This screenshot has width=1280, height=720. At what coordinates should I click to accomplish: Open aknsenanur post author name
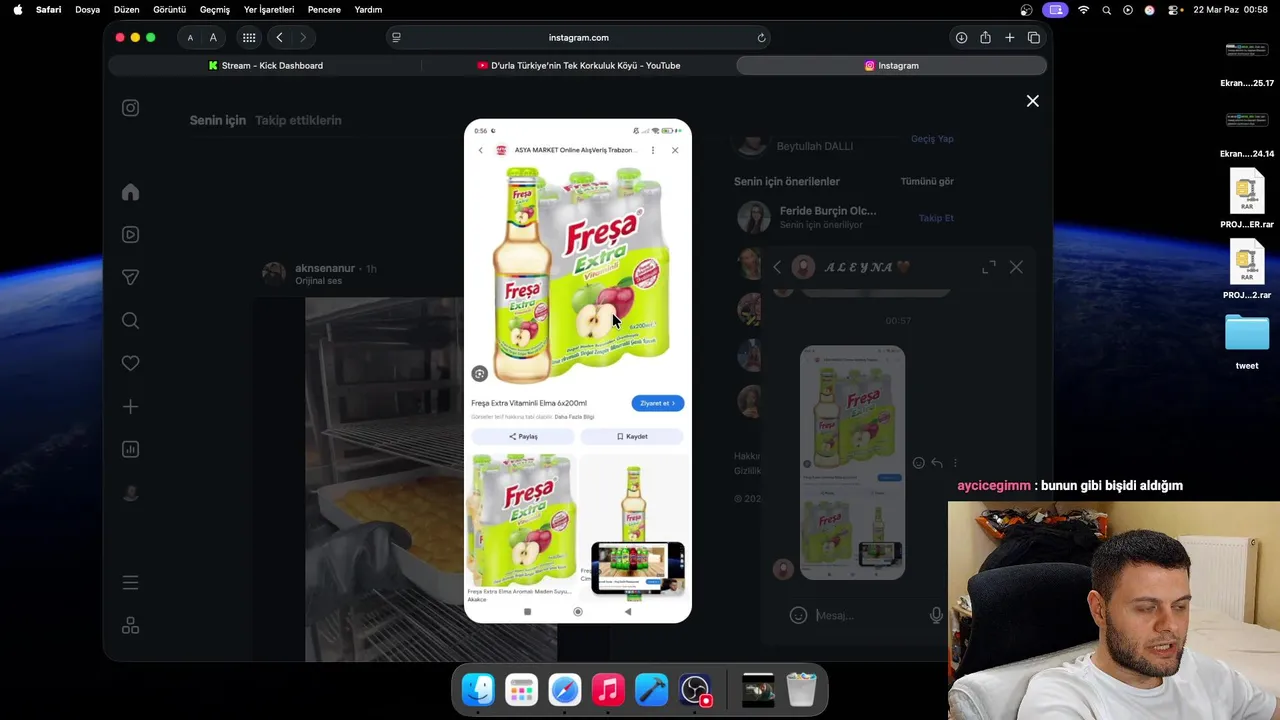pyautogui.click(x=325, y=268)
